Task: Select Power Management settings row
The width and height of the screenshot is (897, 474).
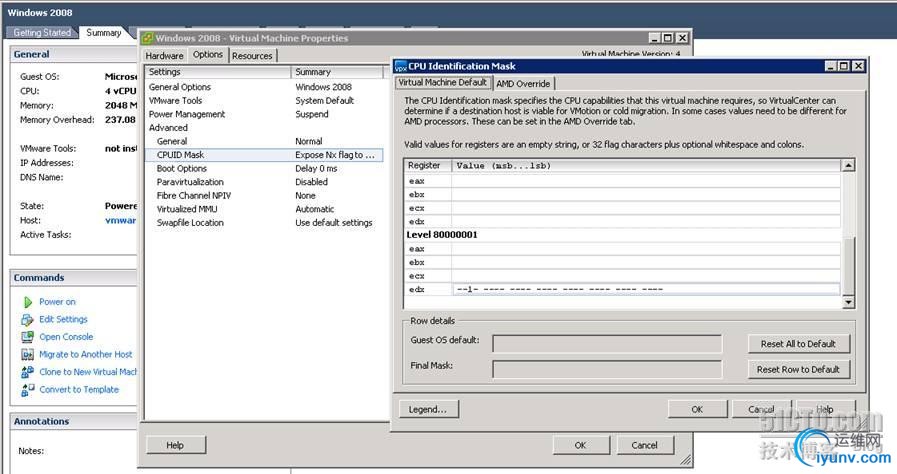Action: click(264, 114)
